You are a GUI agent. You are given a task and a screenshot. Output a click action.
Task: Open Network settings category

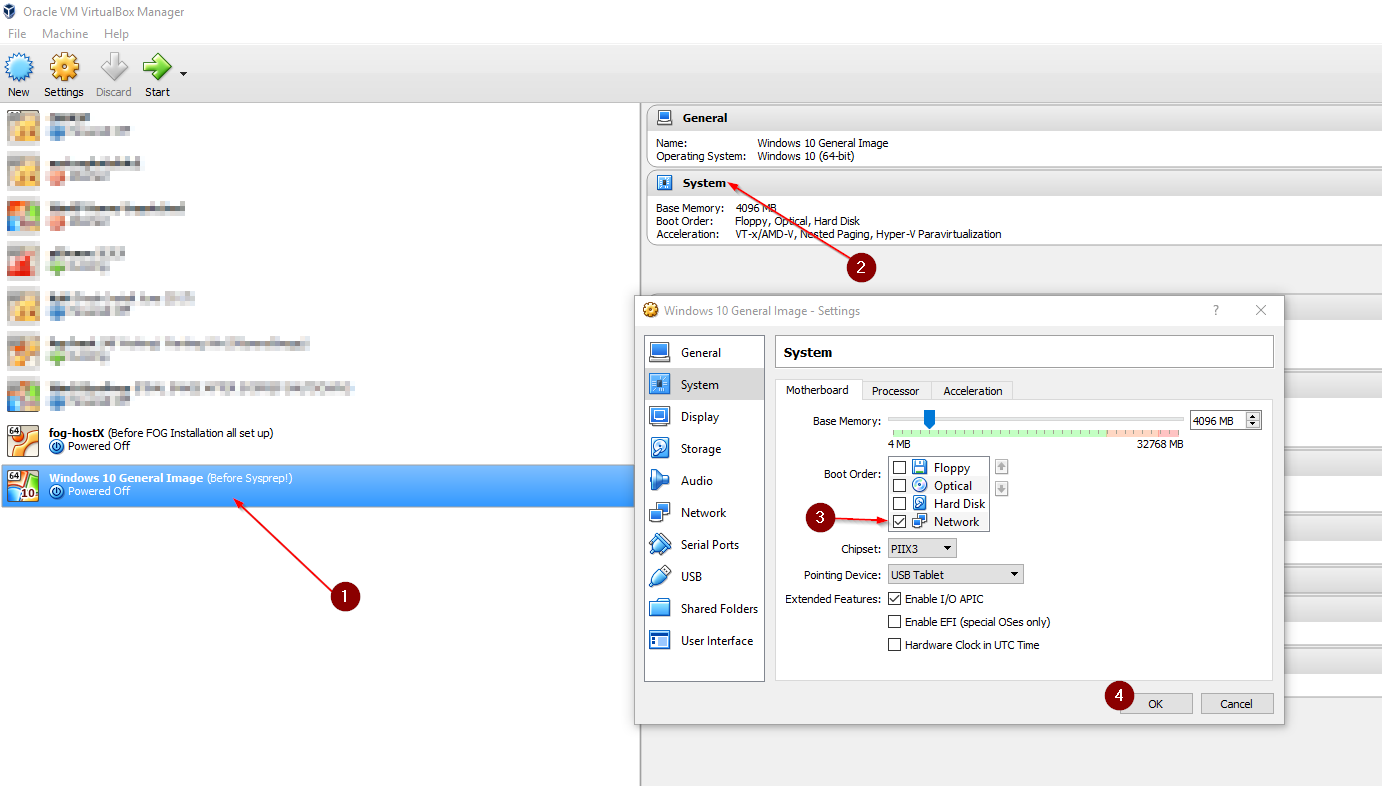[704, 513]
